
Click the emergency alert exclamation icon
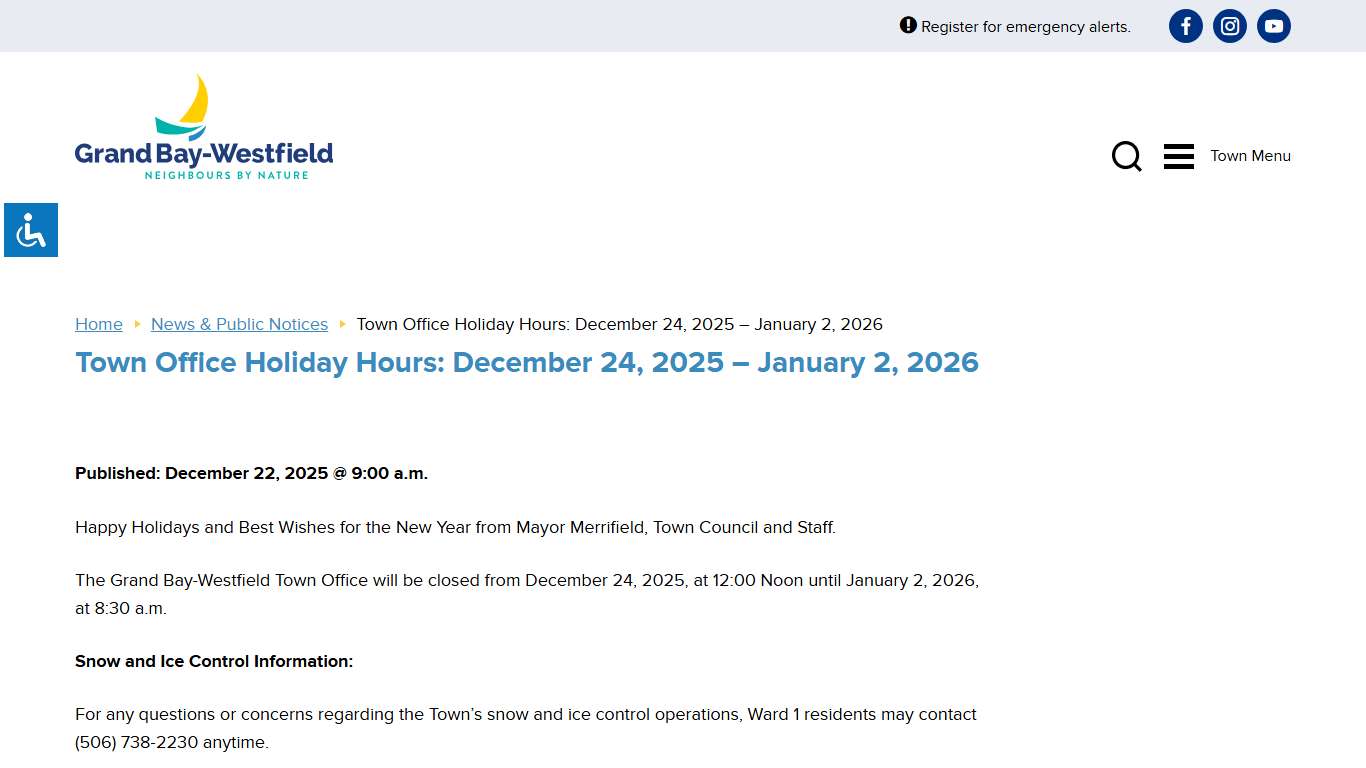tap(907, 25)
